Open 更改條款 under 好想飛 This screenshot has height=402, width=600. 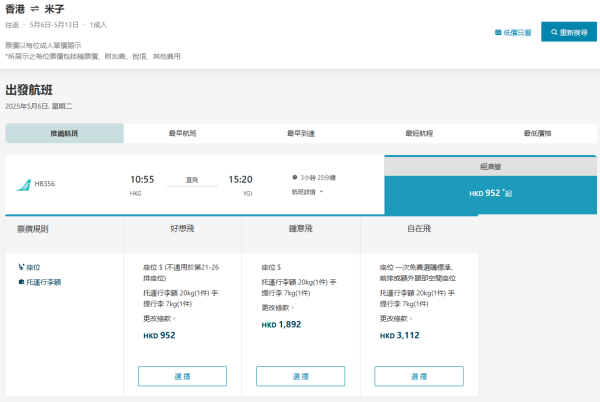click(x=159, y=318)
